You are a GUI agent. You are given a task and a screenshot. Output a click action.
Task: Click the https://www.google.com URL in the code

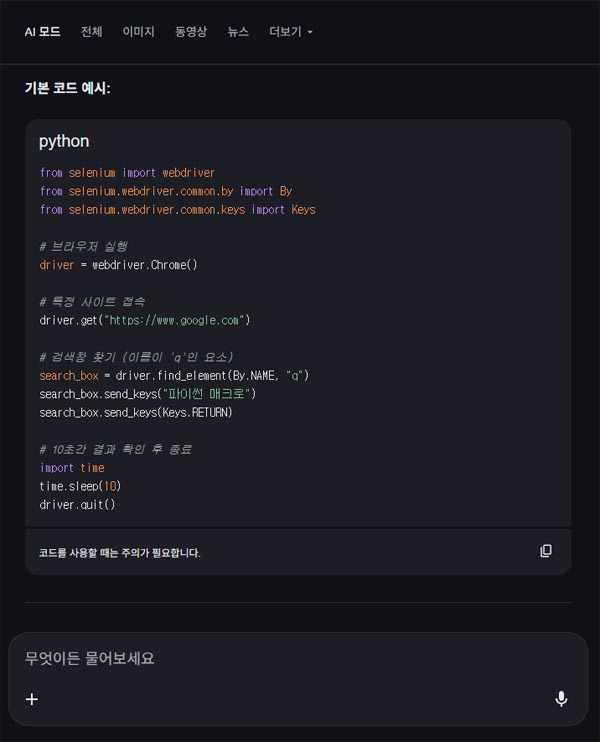(x=171, y=320)
